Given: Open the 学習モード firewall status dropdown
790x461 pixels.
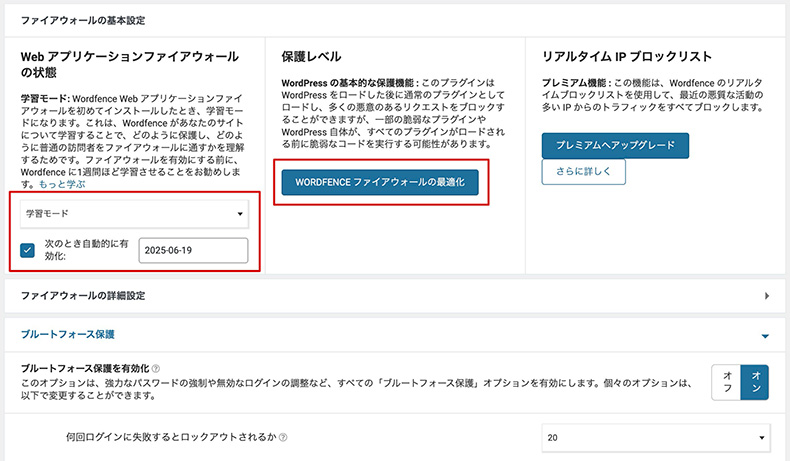Looking at the screenshot, I should click(134, 214).
